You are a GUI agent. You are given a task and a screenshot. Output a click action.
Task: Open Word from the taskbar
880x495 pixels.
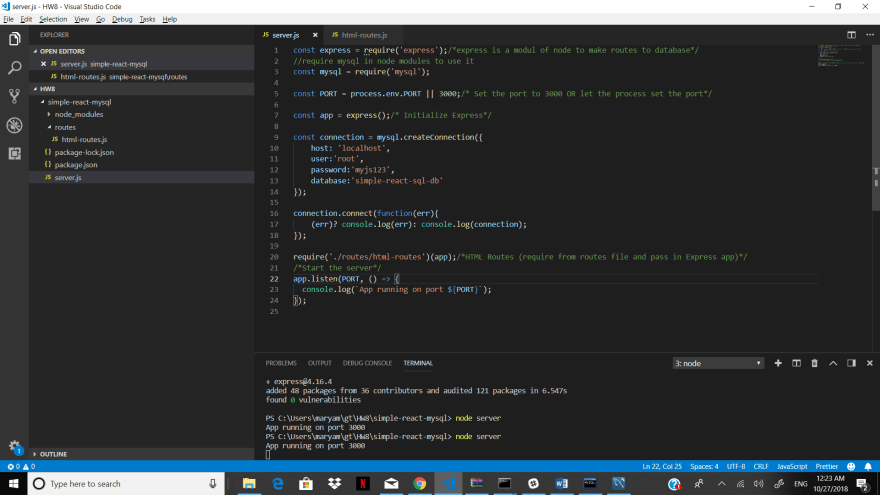(x=561, y=483)
